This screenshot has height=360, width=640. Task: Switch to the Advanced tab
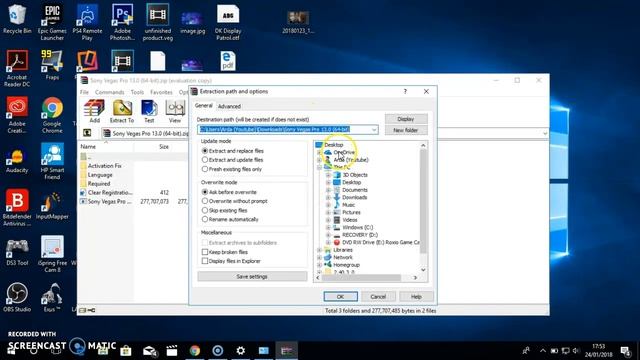click(229, 106)
